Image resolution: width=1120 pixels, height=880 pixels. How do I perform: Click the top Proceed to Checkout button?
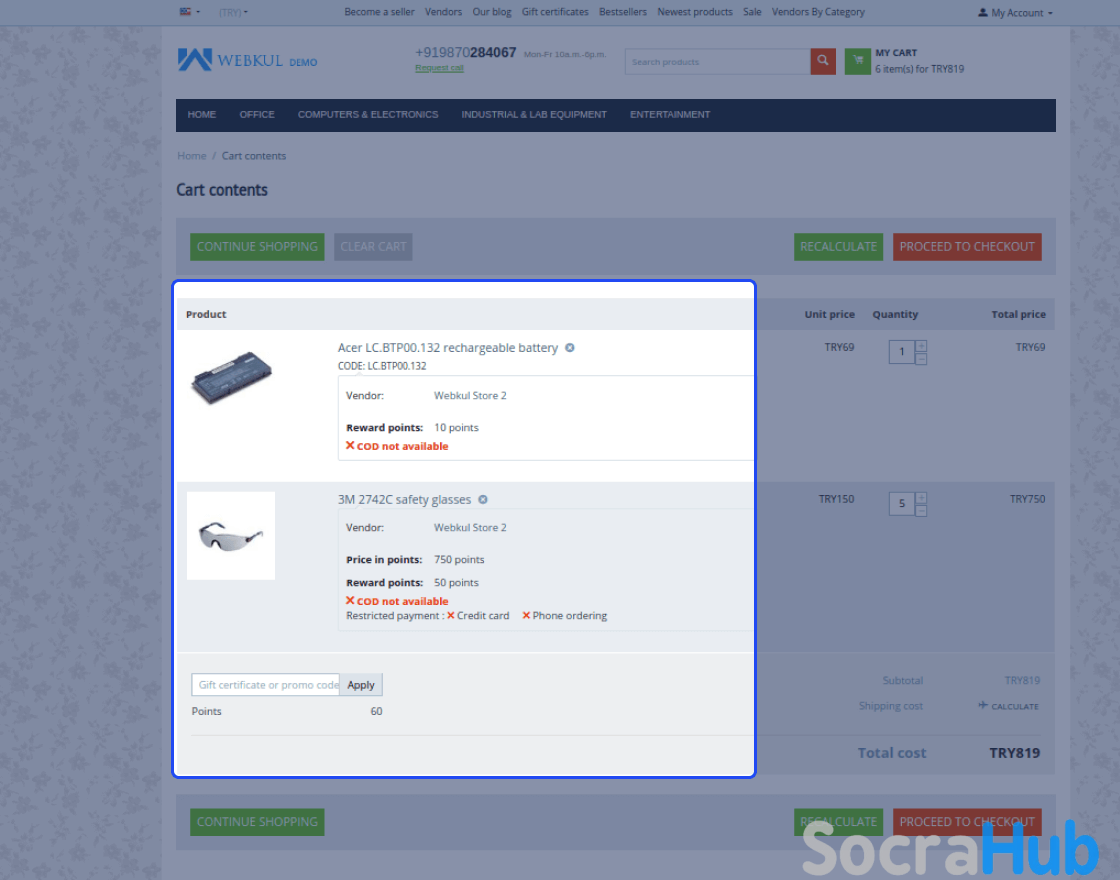point(966,246)
